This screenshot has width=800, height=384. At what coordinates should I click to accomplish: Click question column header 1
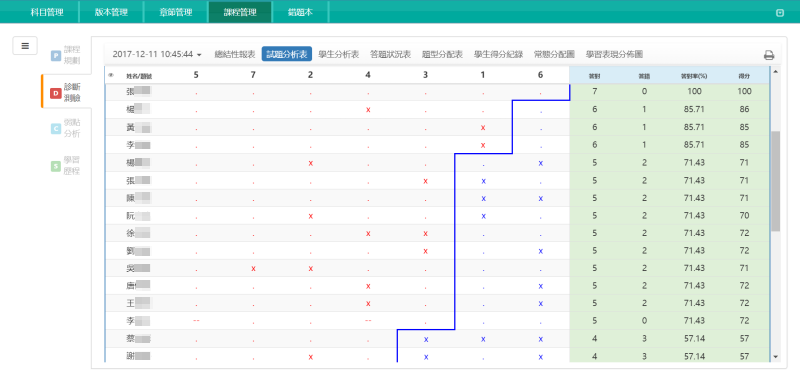(x=483, y=75)
